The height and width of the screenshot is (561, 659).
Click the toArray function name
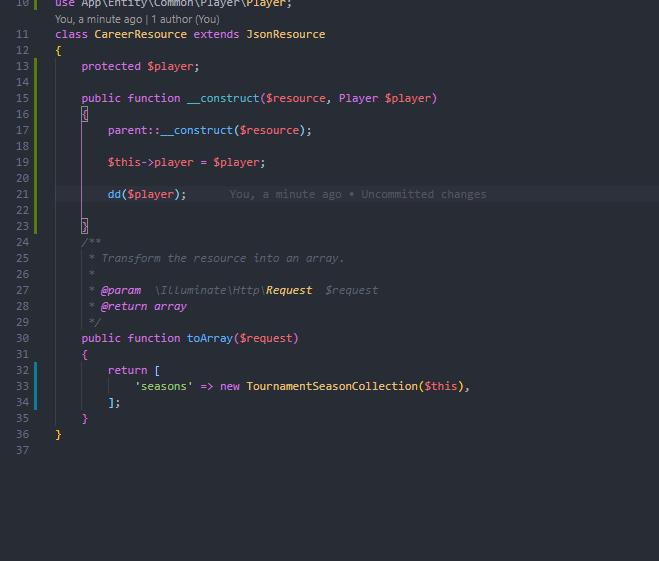pos(210,338)
